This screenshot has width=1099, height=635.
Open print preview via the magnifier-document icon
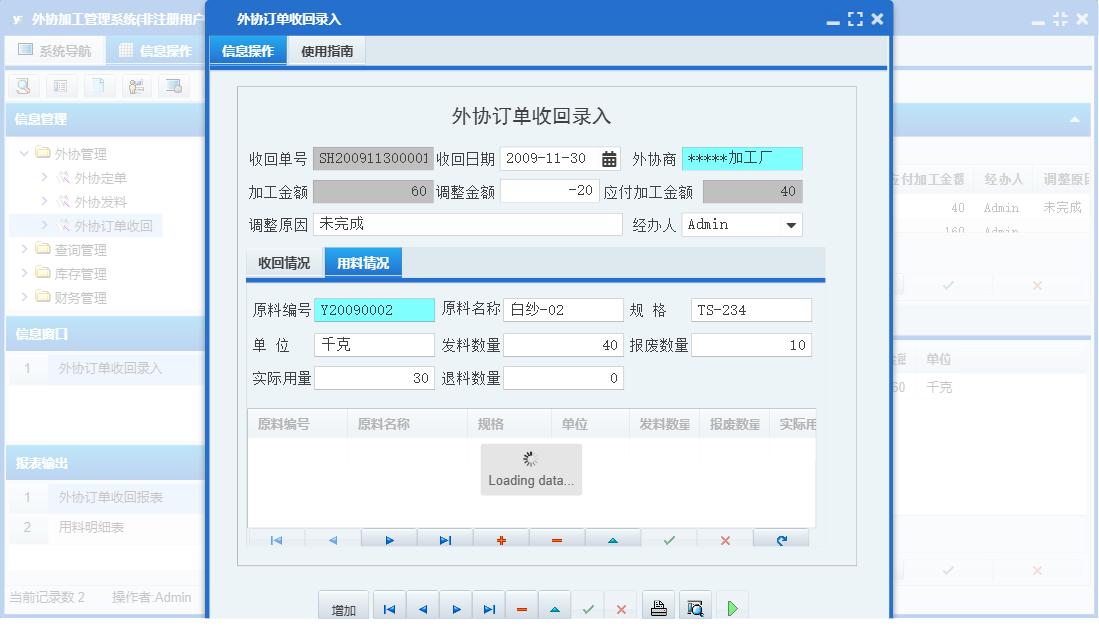click(694, 605)
